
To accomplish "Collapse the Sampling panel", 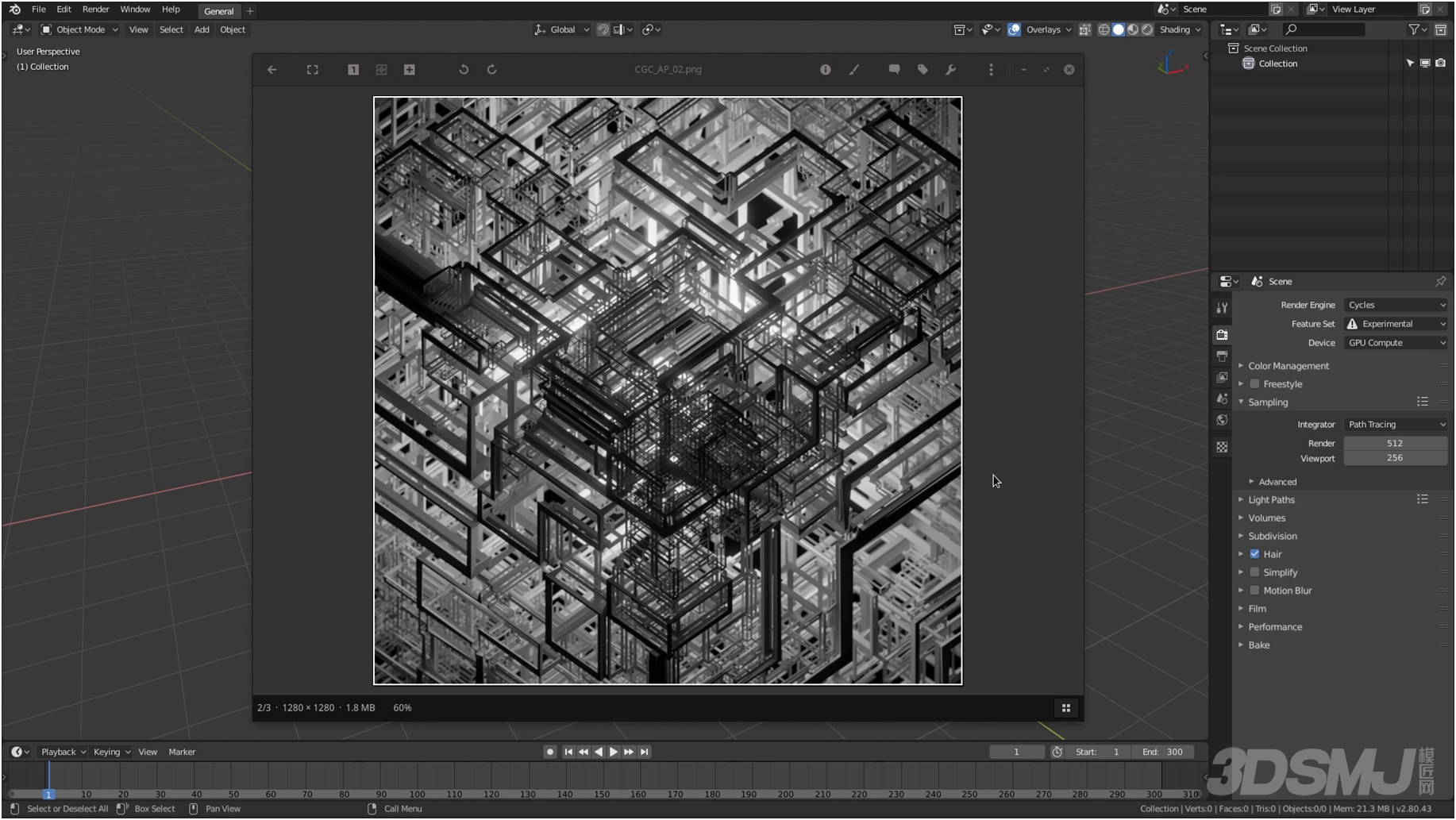I will 1267,402.
